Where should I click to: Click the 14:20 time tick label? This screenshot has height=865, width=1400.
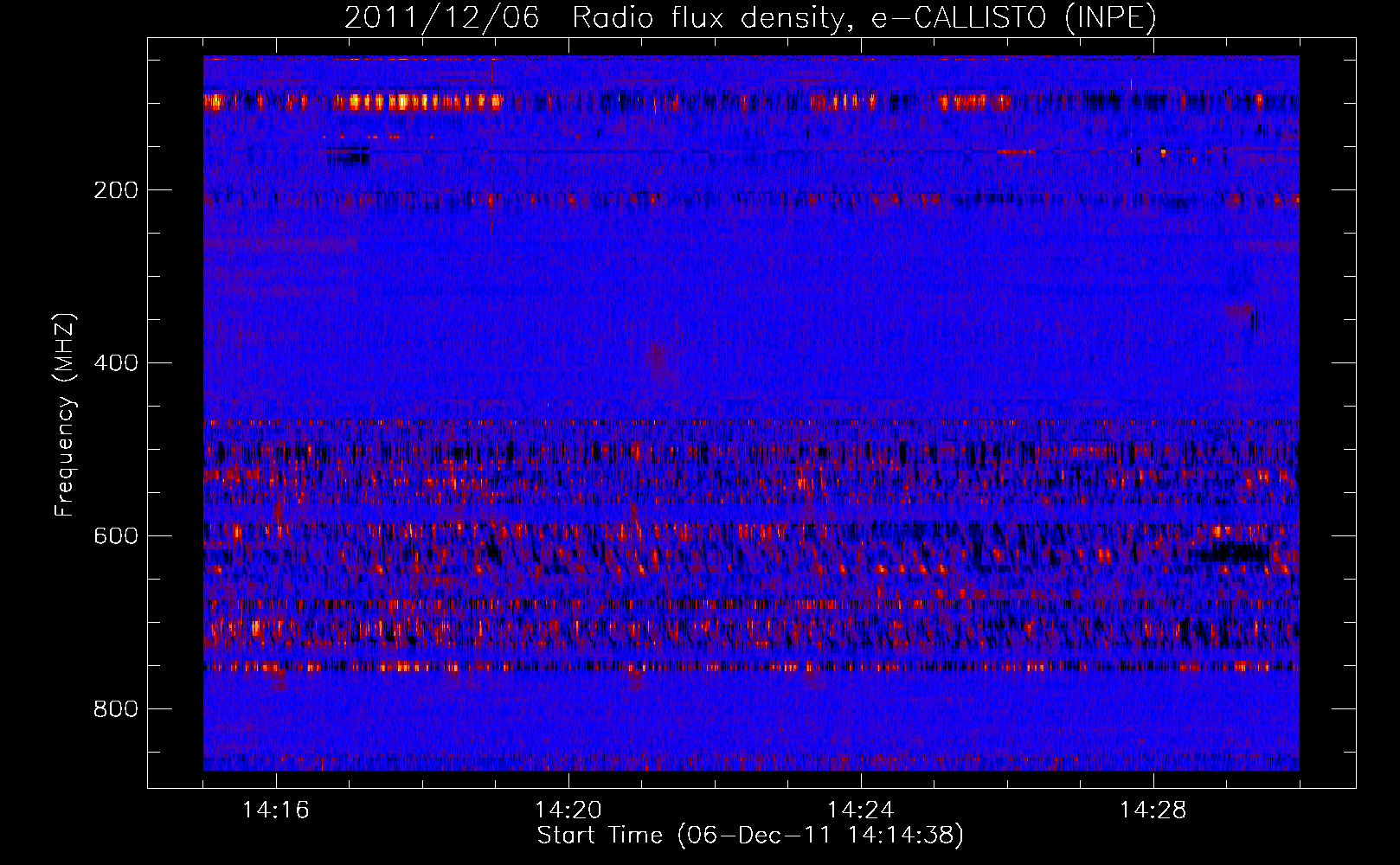coord(568,811)
